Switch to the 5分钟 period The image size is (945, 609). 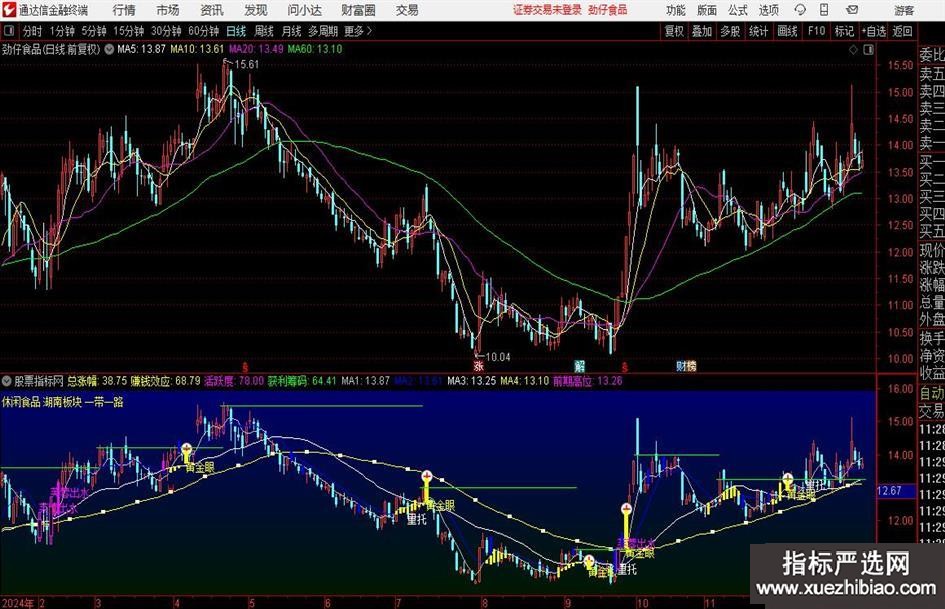[93, 31]
